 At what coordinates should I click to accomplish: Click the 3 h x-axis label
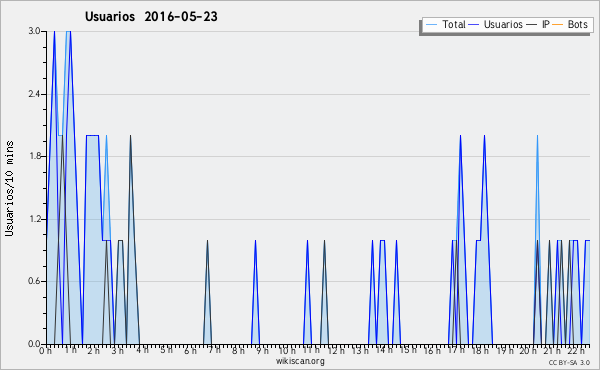tap(118, 350)
